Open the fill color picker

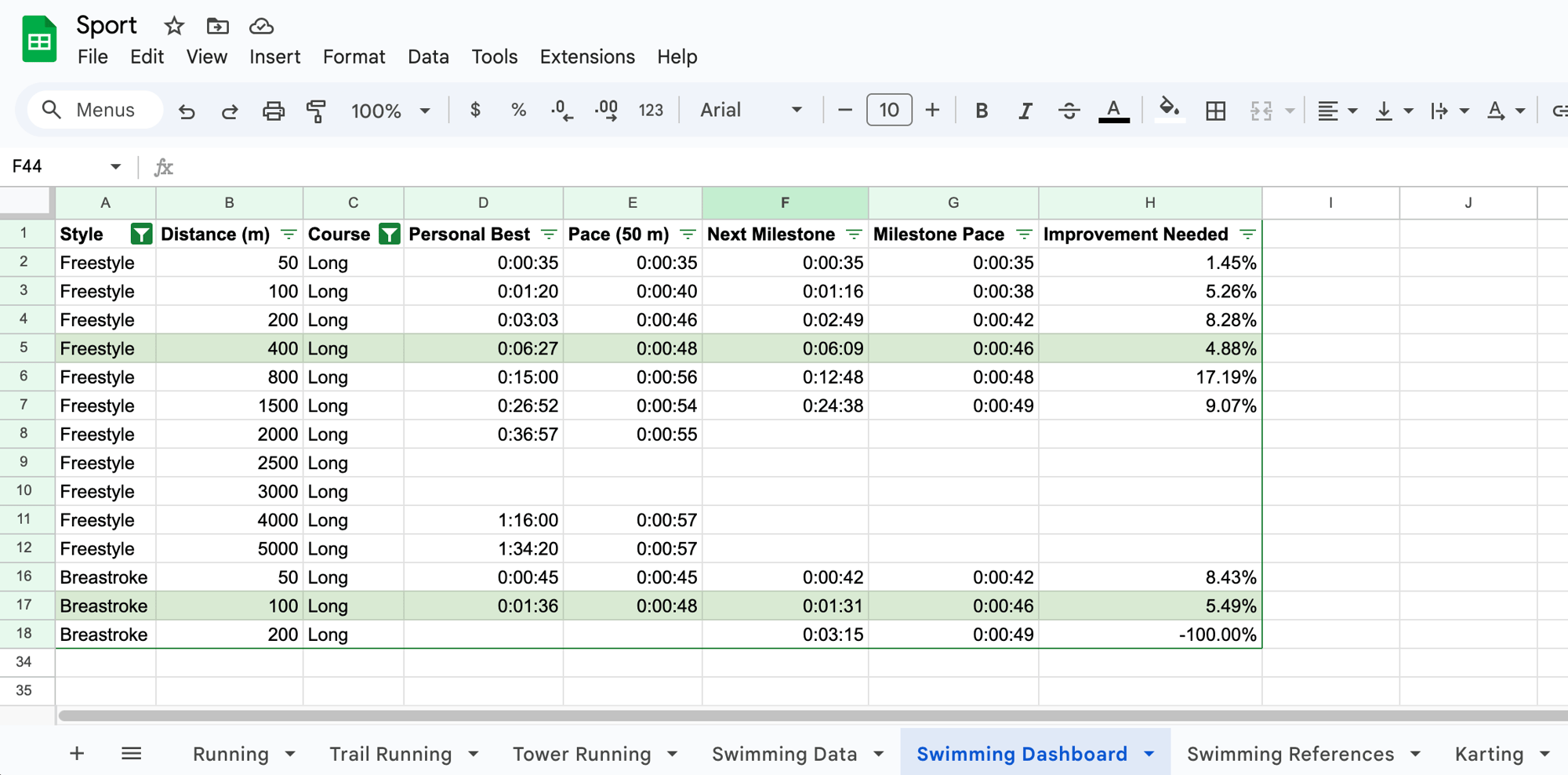pos(1169,111)
